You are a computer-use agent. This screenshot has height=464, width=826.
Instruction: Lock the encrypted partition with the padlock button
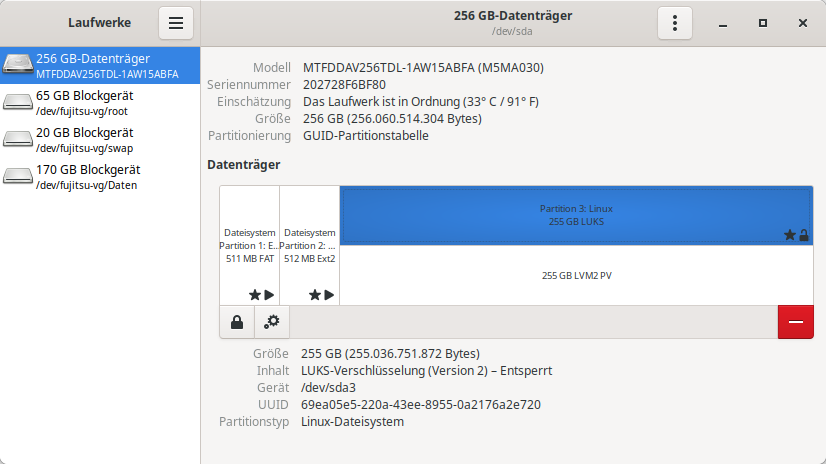236,322
